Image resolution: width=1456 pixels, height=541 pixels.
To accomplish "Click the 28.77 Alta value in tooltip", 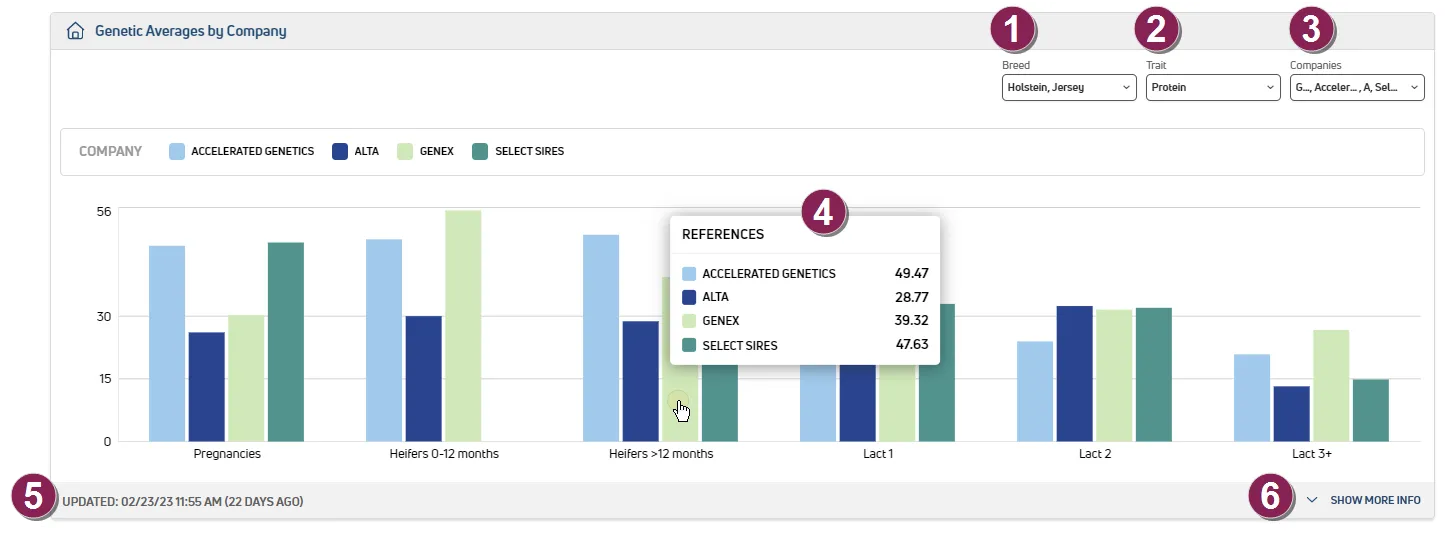I will [x=911, y=297].
